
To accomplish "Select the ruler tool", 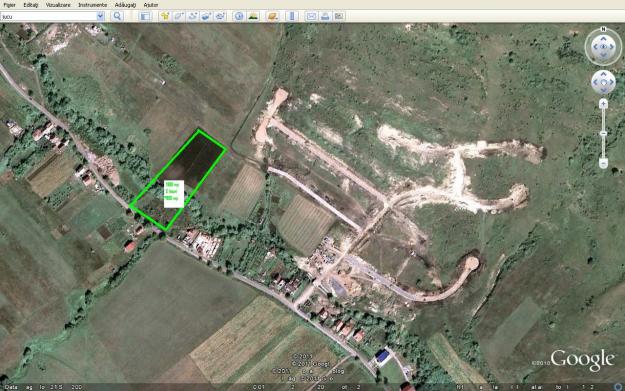I will (x=292, y=16).
